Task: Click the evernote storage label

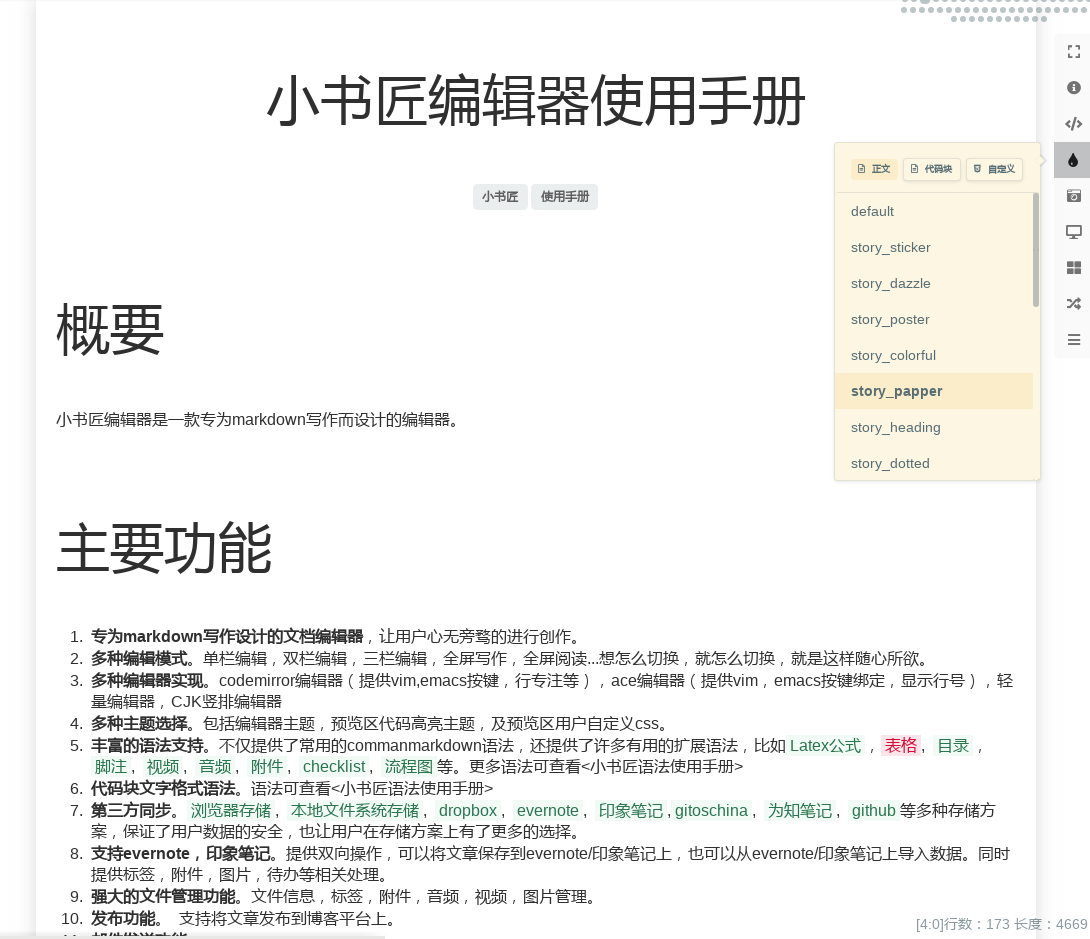Action: point(548,810)
